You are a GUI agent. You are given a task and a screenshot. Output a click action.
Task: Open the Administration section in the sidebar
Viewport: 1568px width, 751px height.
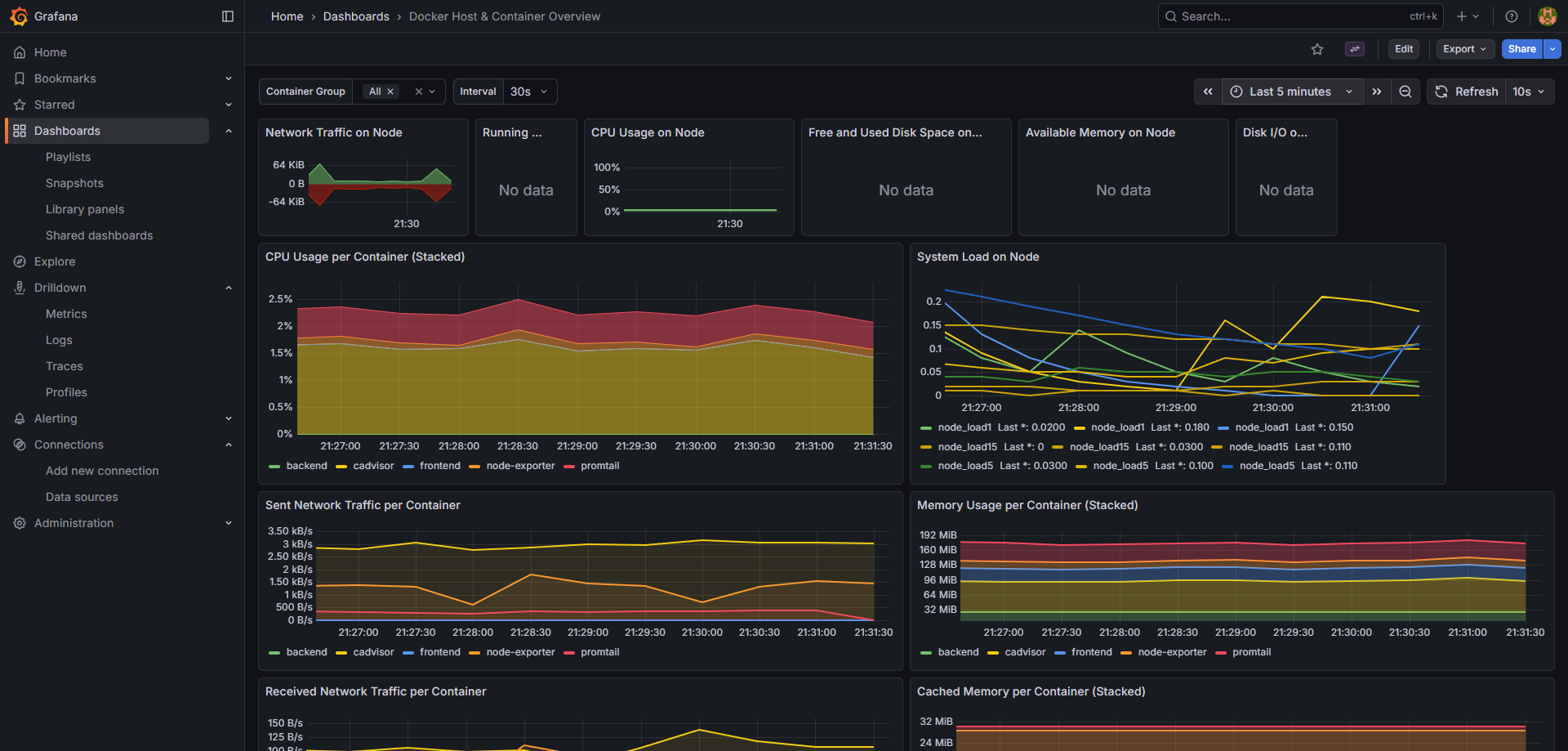coord(74,523)
